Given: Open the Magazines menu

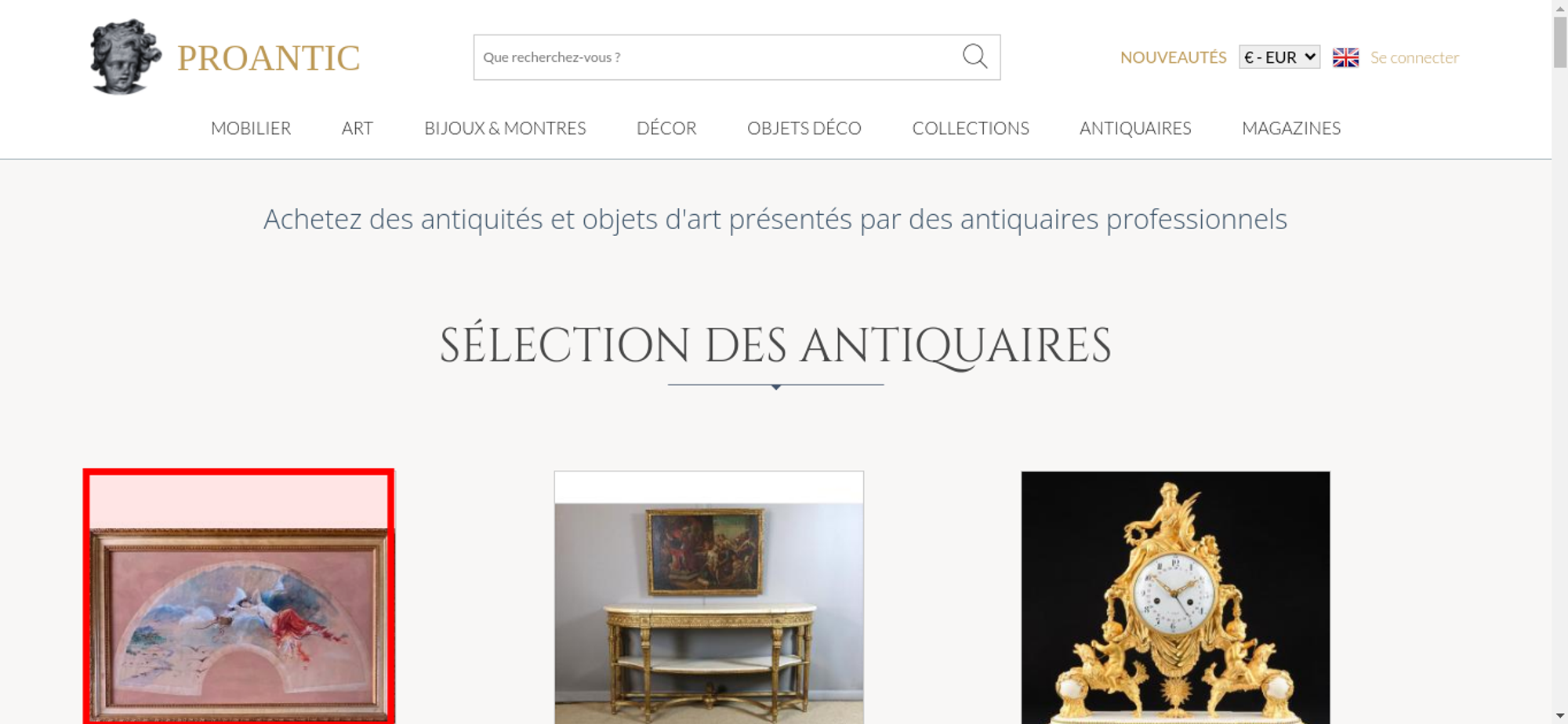Looking at the screenshot, I should pos(1291,128).
